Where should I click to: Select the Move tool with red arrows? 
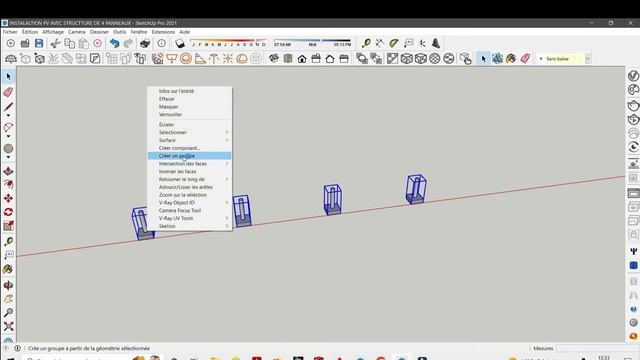9,198
